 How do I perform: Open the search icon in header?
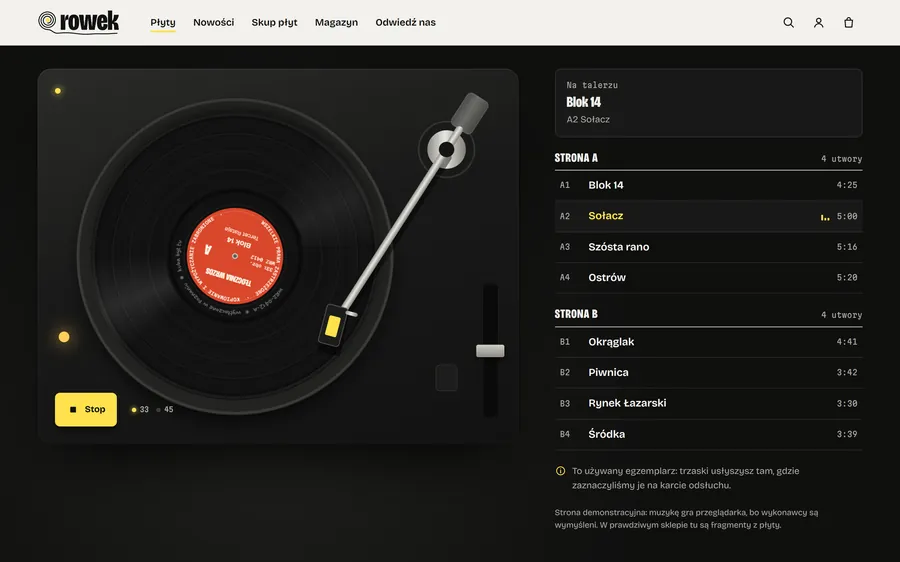789,22
